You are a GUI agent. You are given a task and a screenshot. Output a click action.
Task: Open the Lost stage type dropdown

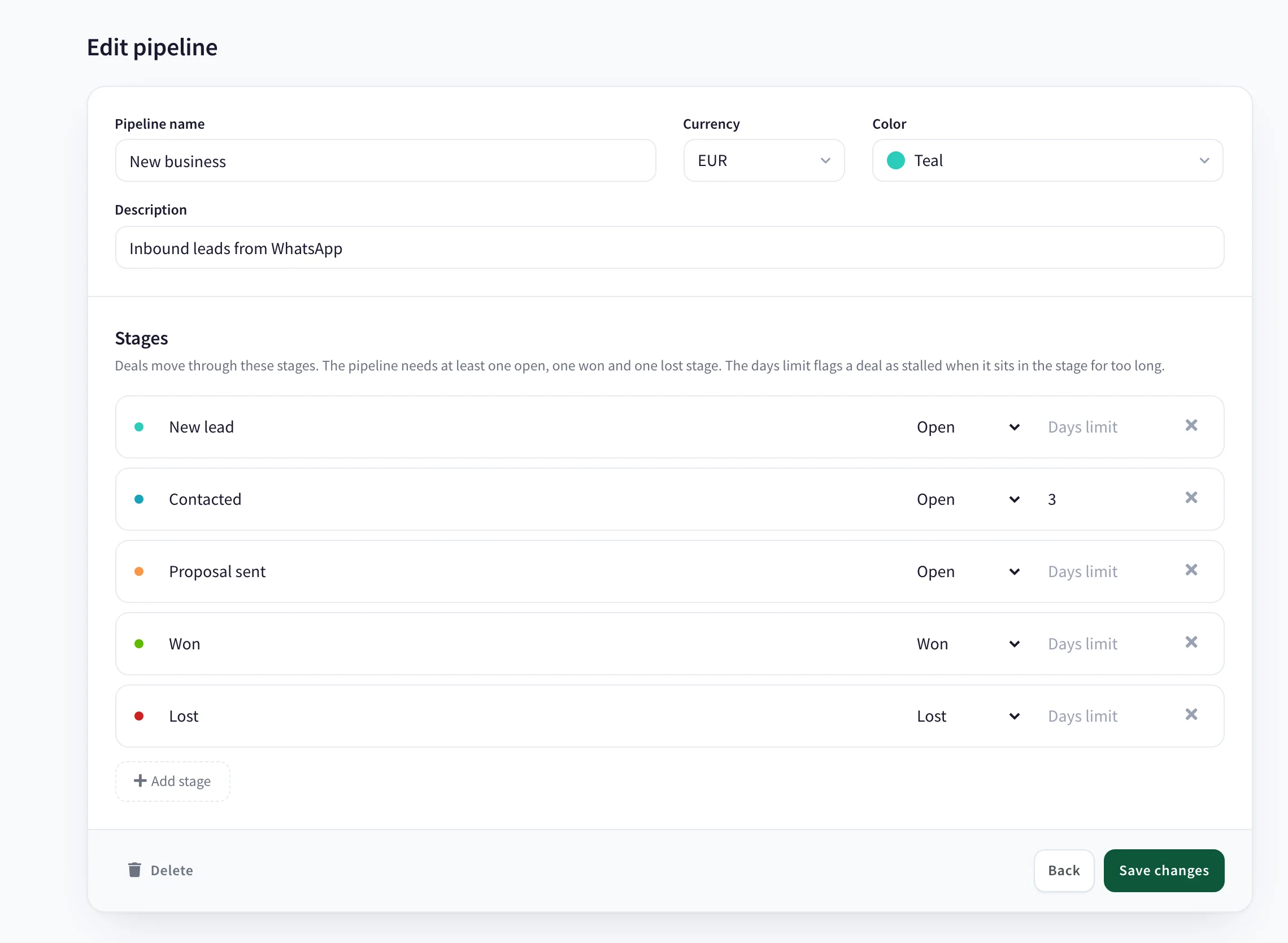tap(968, 716)
